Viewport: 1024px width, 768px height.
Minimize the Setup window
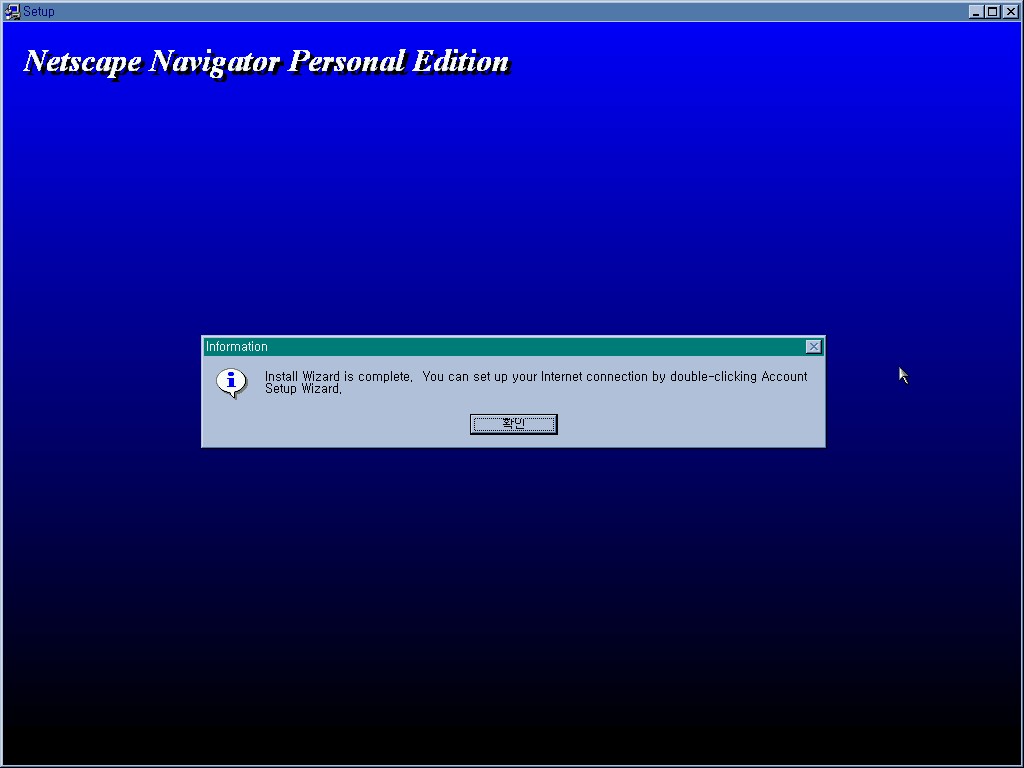pos(976,11)
